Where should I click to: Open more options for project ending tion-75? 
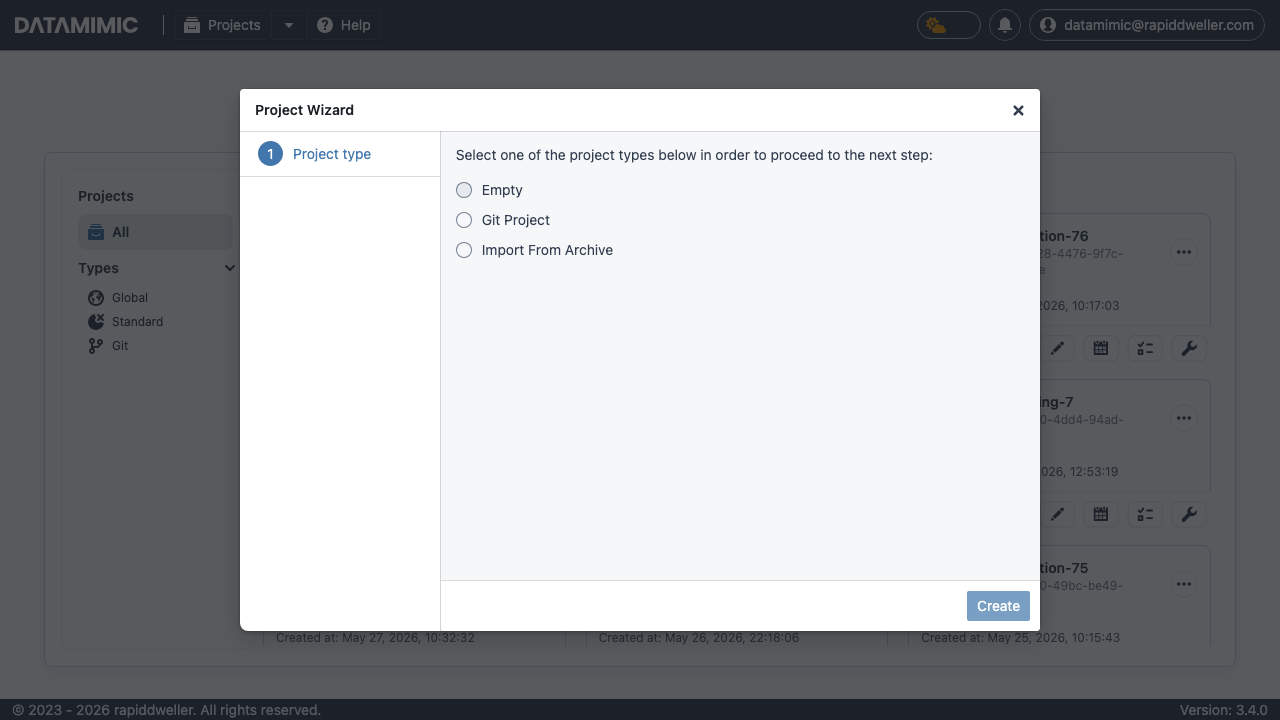pos(1184,584)
